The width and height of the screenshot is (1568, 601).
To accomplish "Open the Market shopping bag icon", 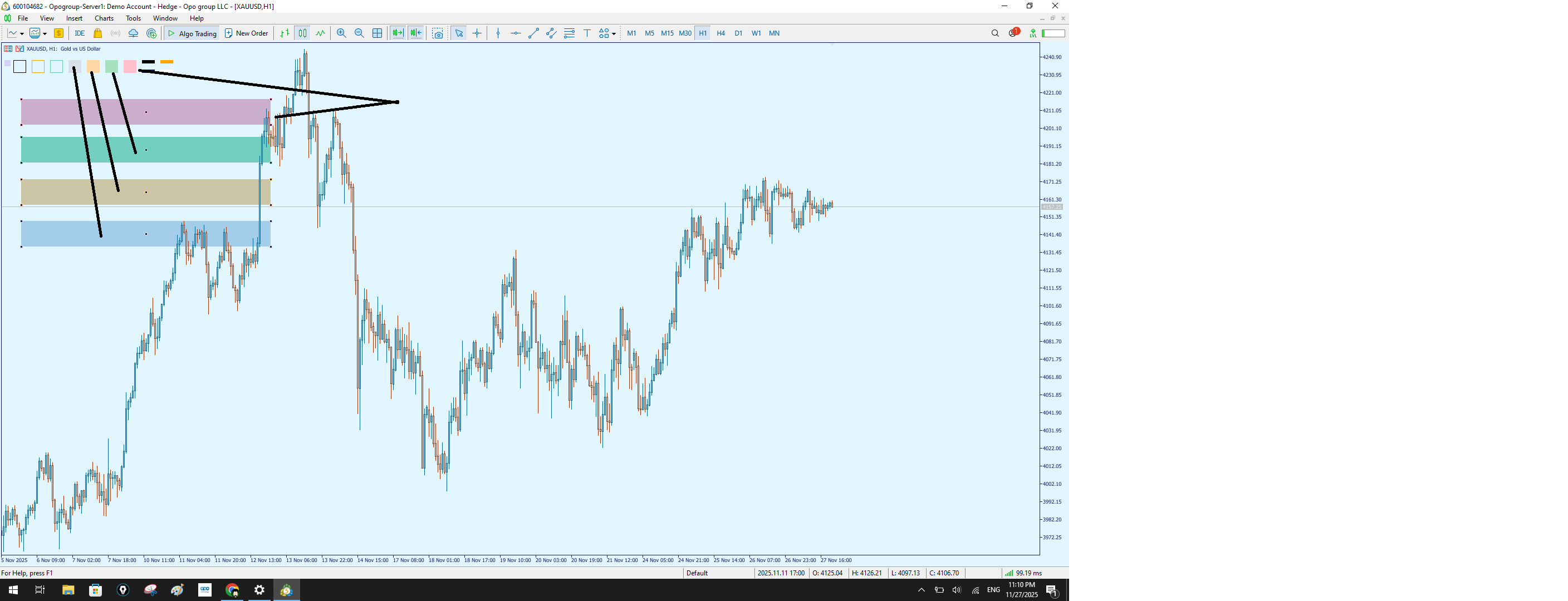I will (x=97, y=33).
